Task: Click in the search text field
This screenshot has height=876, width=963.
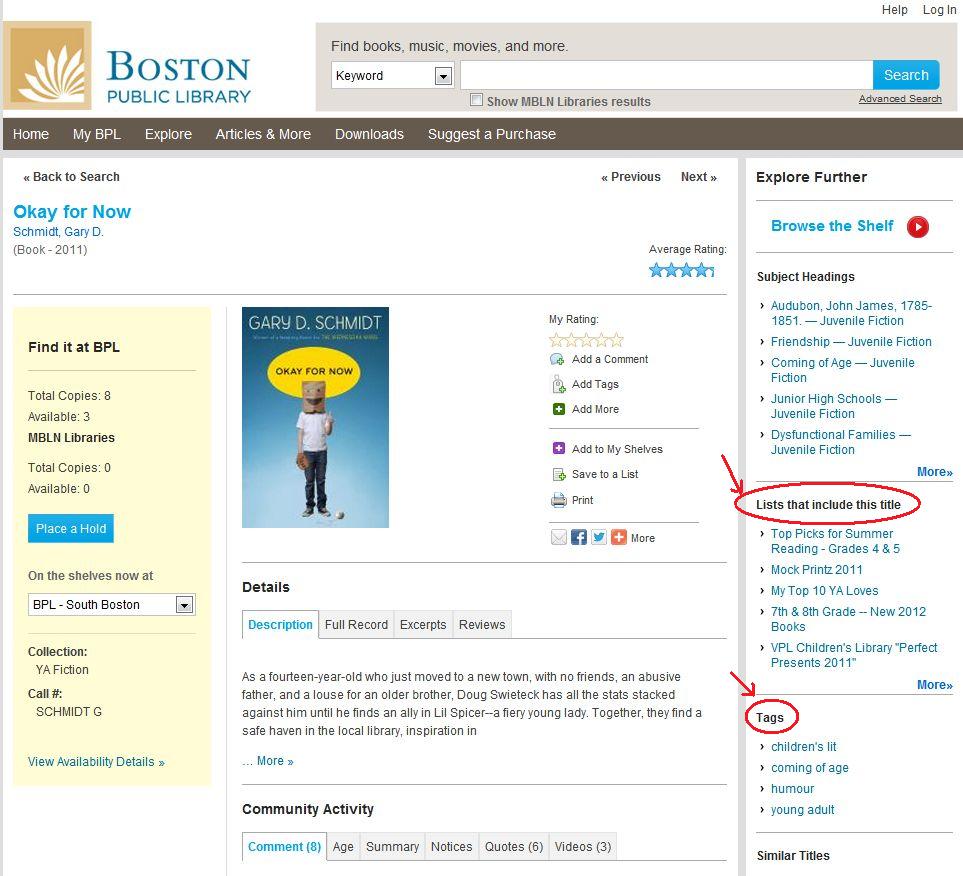Action: [666, 75]
